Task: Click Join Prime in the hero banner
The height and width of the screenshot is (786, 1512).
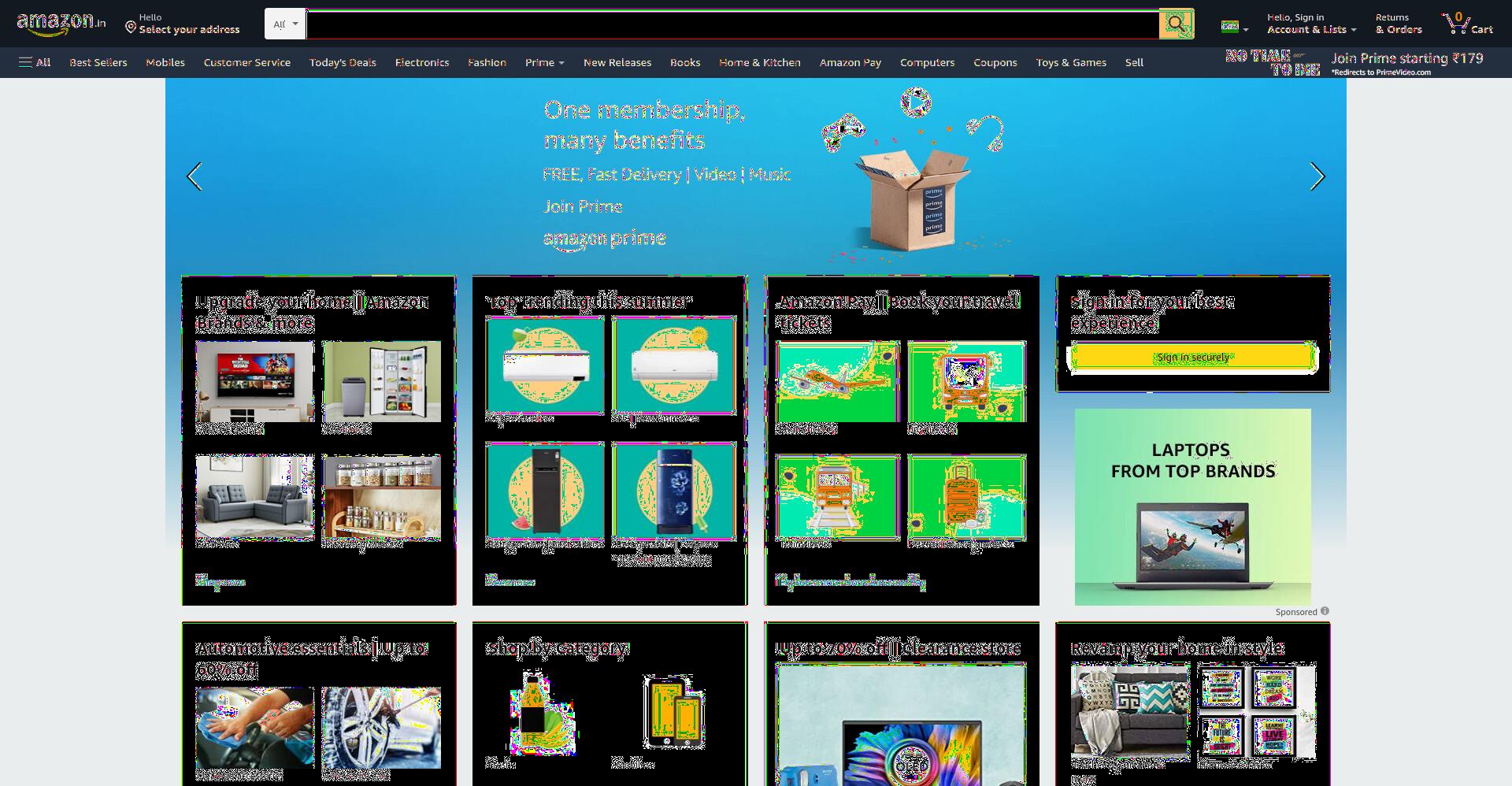Action: (x=583, y=206)
